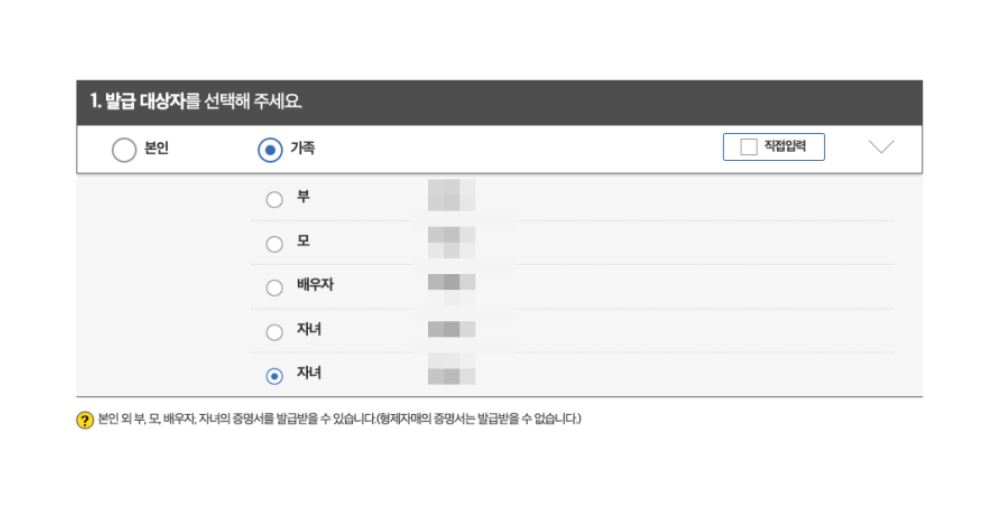Choose the 배우자 radio option
This screenshot has height=511, width=997.
tap(274, 287)
